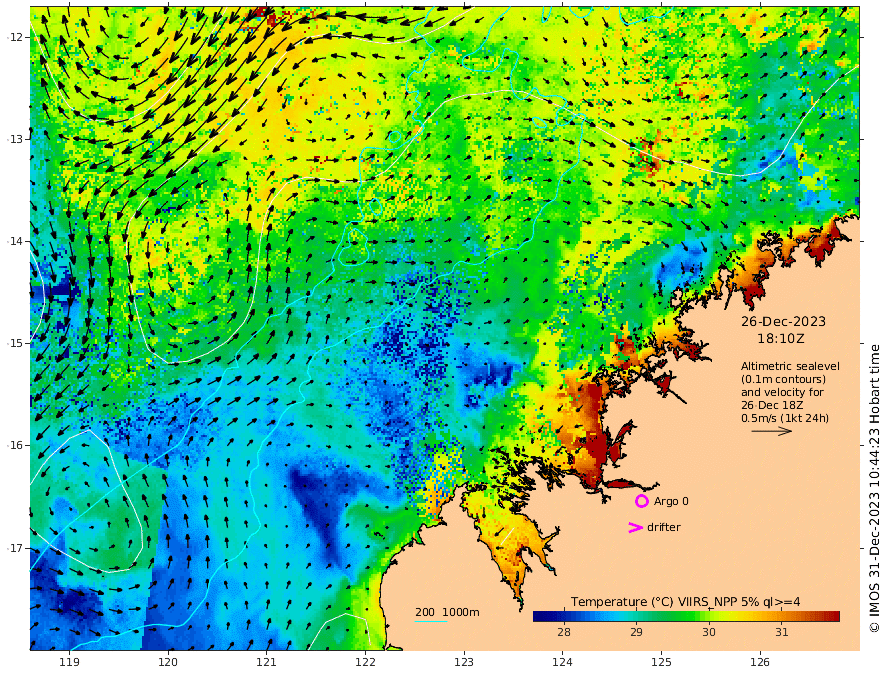
Task: Click the '0.5m/s (1kt 24h)' text
Action: [785, 418]
